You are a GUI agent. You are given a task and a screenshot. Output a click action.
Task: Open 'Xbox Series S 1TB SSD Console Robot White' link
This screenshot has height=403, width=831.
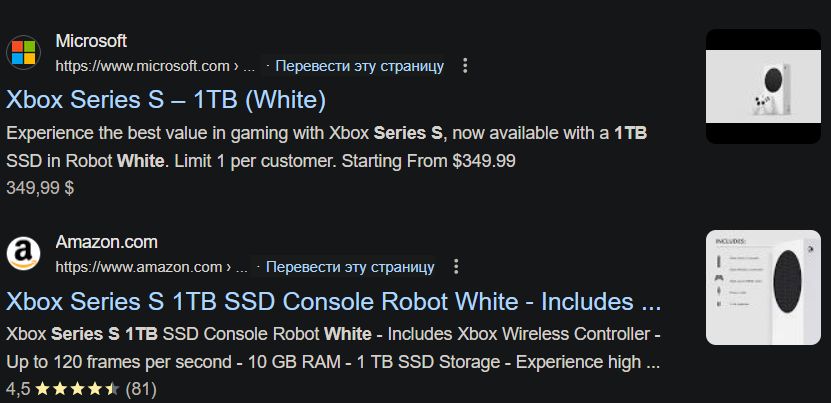coord(333,302)
